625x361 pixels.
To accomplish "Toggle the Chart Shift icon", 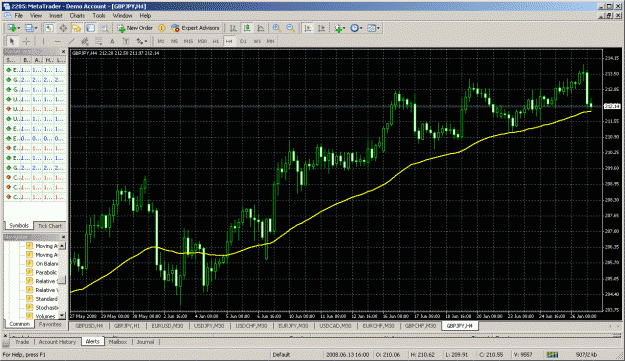I will (321, 28).
